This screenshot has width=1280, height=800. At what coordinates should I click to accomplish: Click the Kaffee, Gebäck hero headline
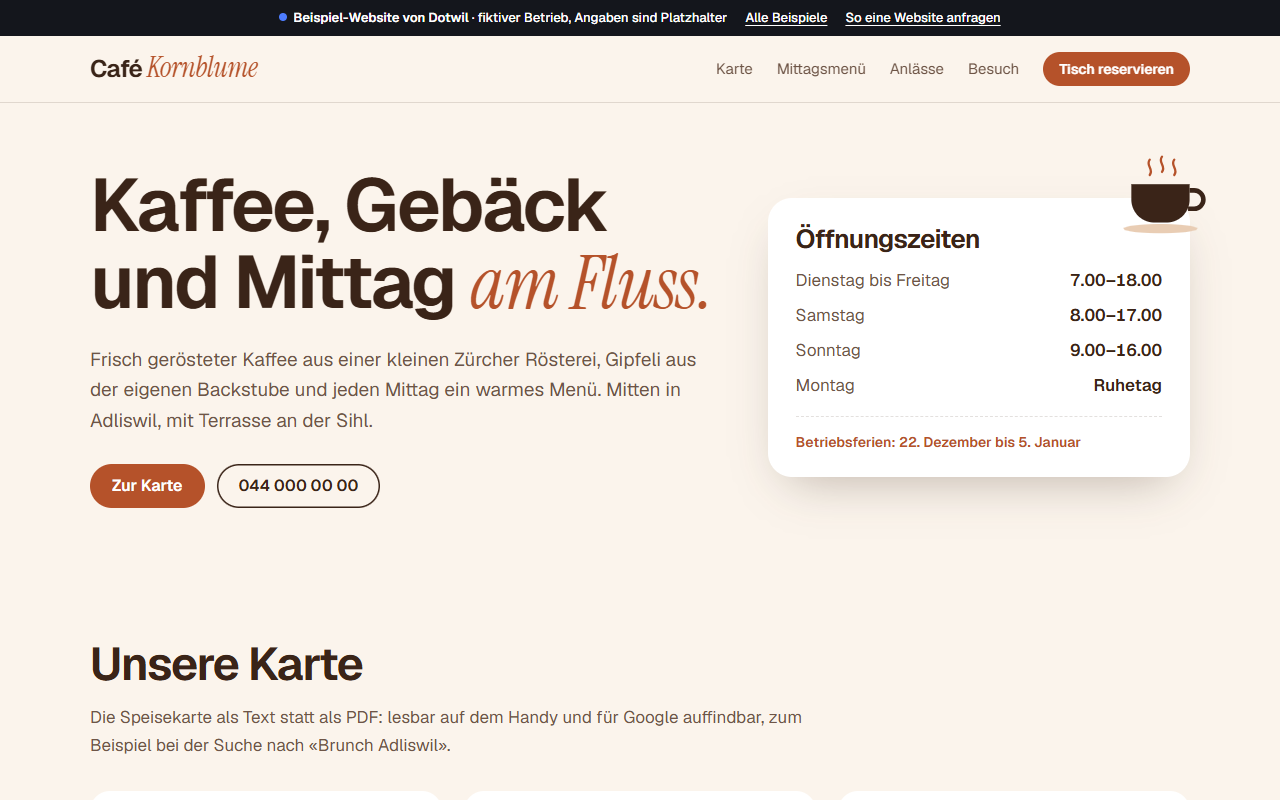point(400,245)
